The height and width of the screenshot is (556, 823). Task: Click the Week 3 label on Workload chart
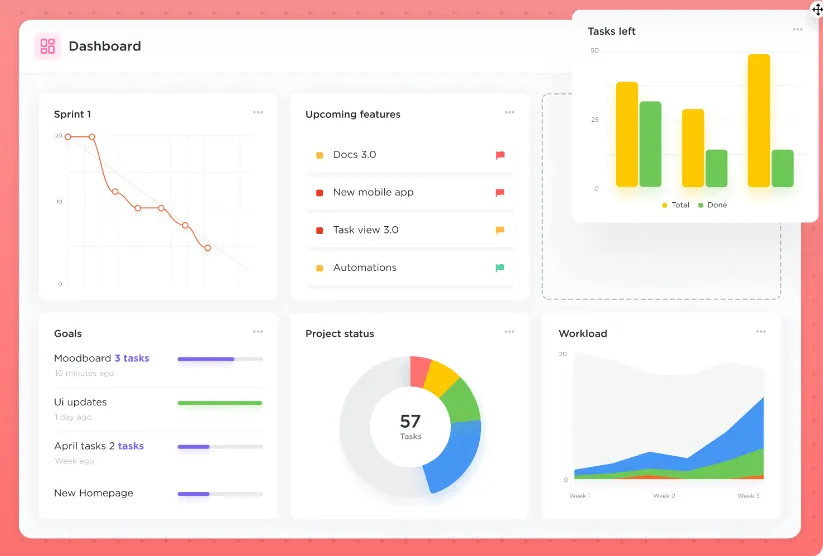[x=748, y=496]
